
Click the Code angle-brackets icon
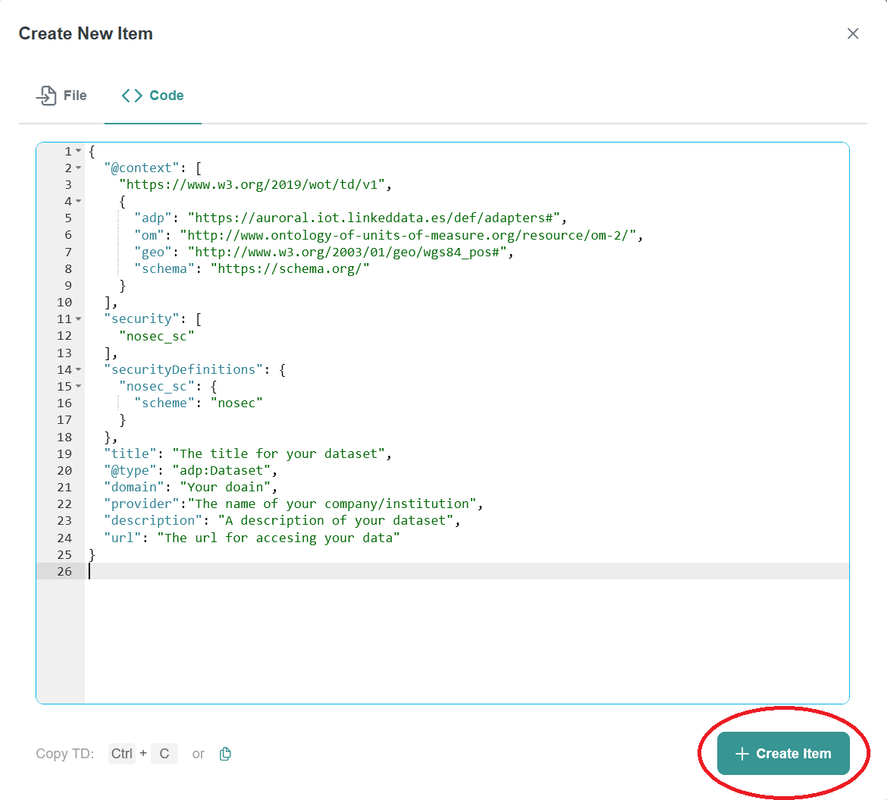tap(132, 96)
